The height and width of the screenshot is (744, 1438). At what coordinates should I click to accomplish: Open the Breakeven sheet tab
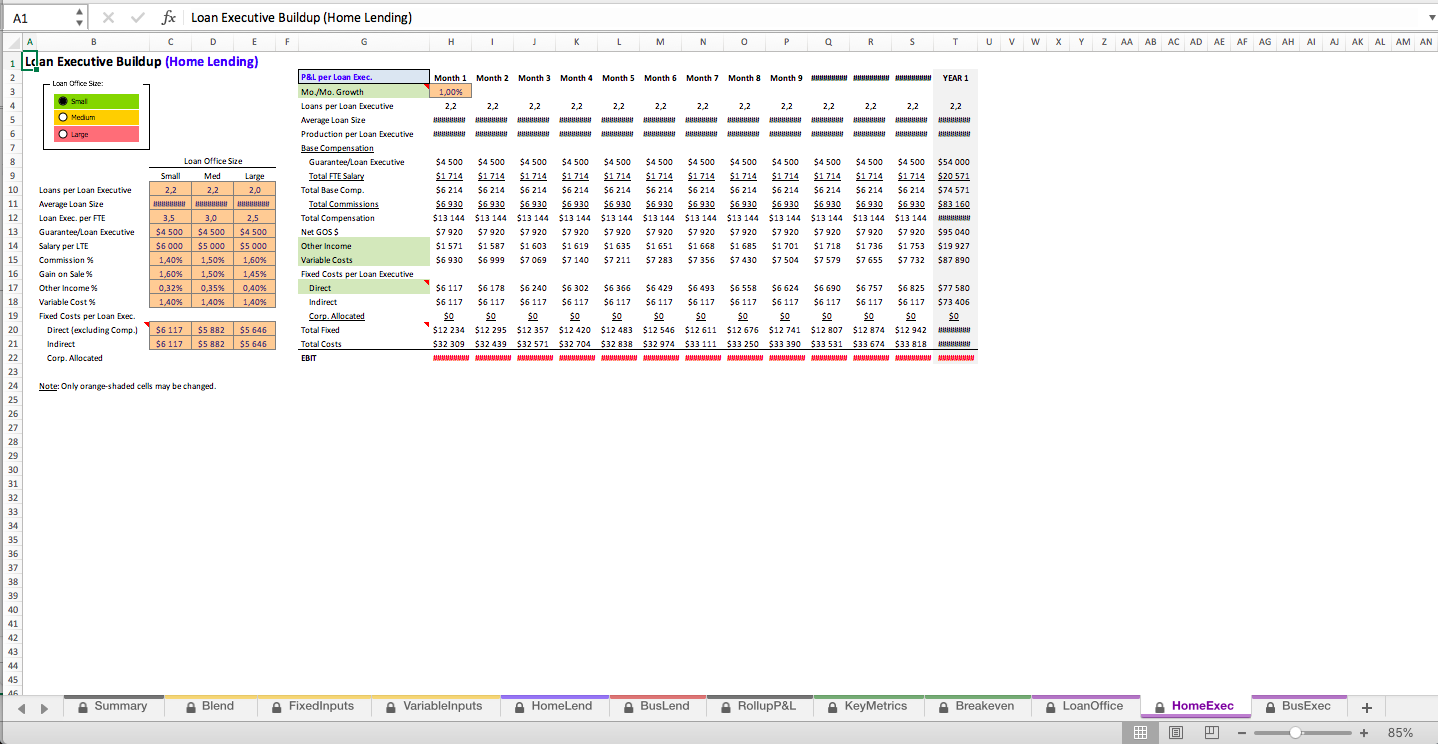coord(976,706)
